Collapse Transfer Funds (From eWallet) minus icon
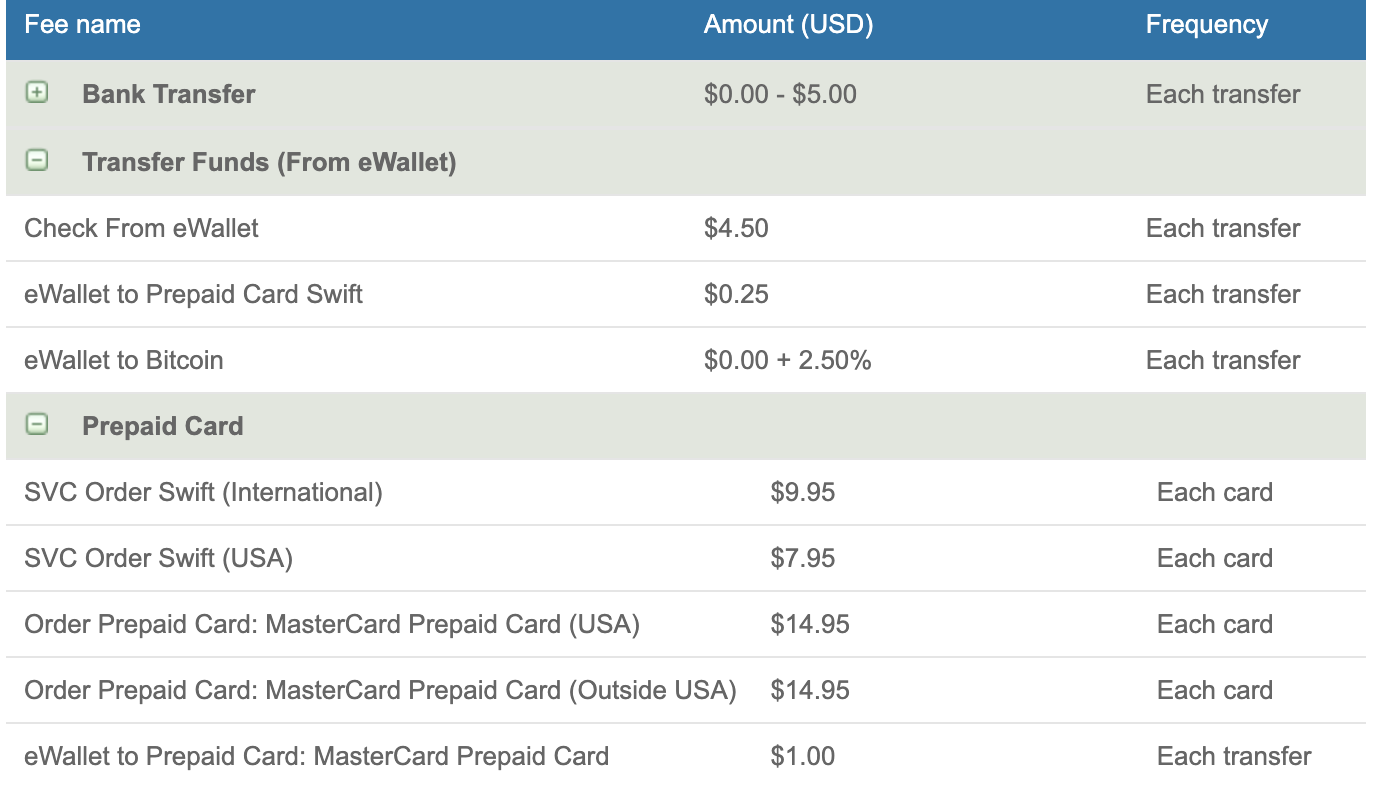1390x788 pixels. coord(37,160)
